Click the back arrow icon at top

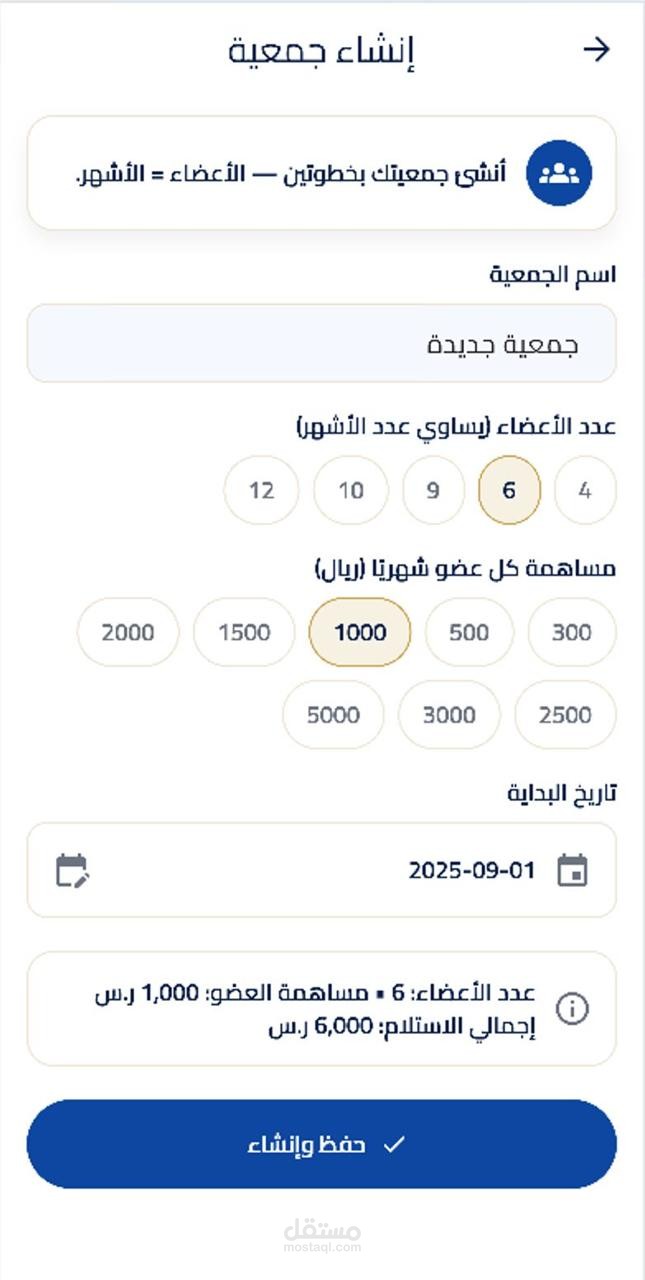(x=597, y=50)
